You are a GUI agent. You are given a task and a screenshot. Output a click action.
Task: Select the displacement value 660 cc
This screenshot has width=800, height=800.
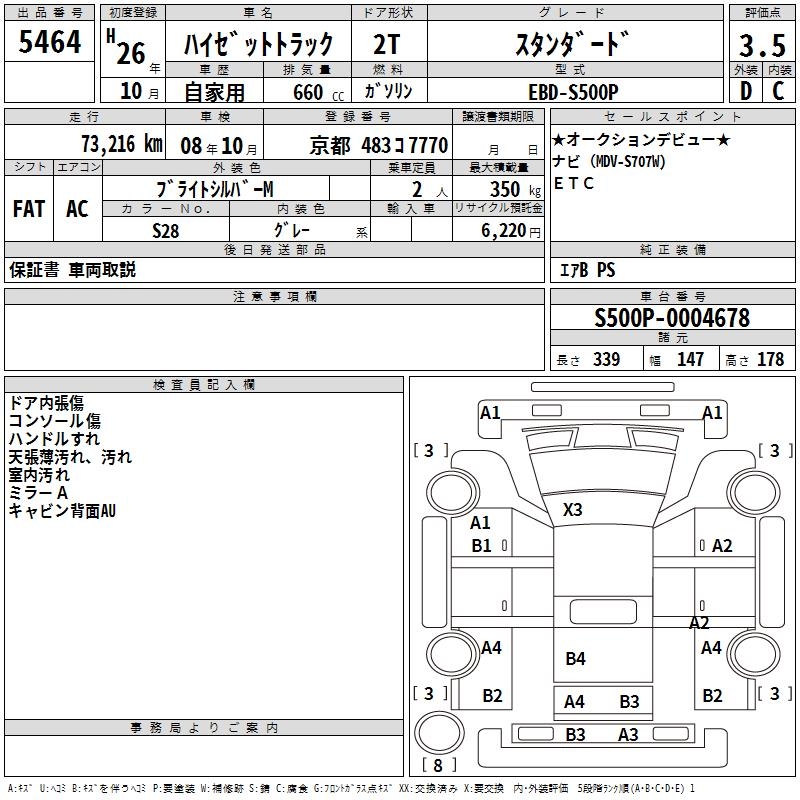tap(318, 92)
